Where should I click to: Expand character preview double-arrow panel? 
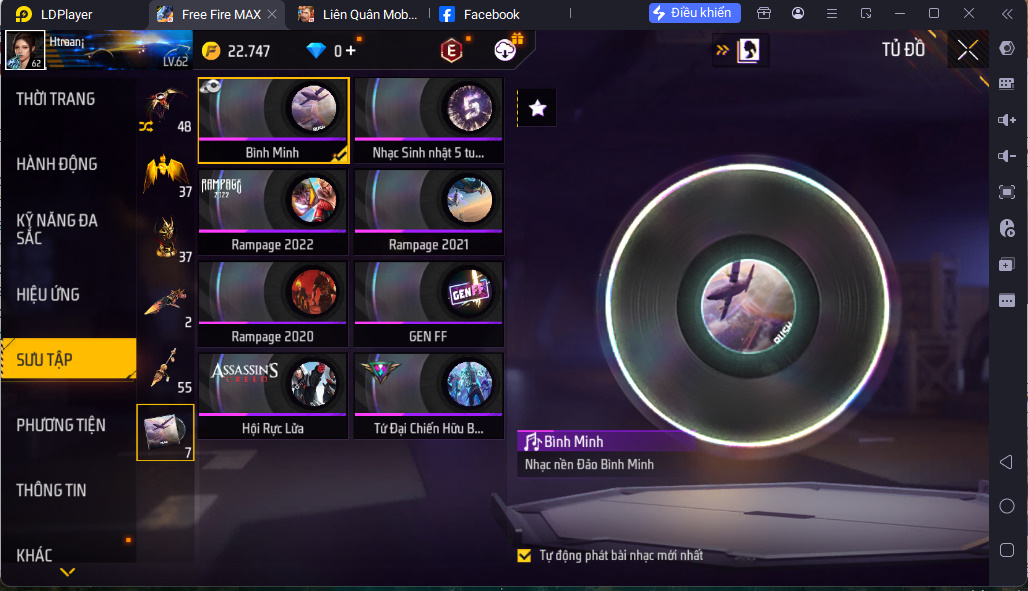point(722,50)
